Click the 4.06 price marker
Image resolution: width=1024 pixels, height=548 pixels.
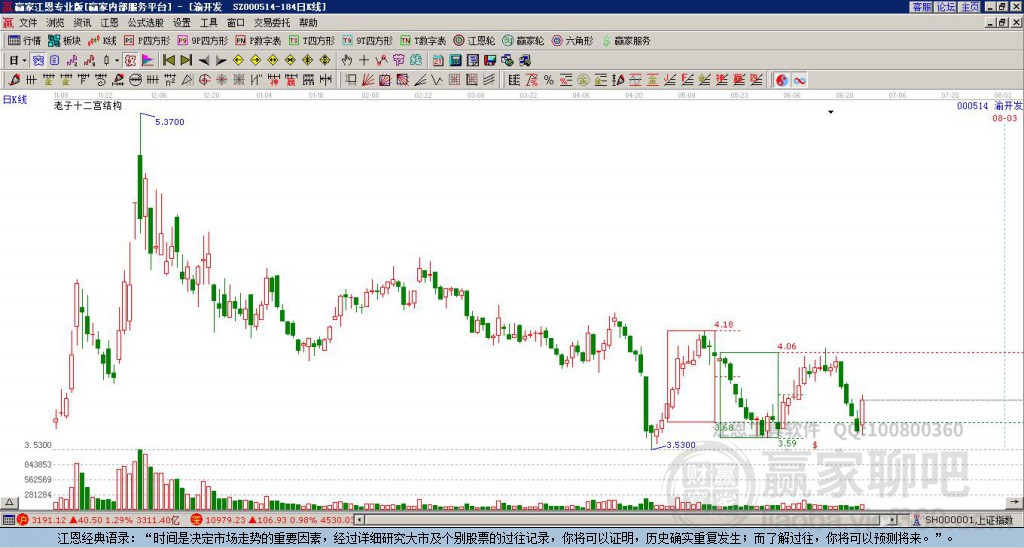click(x=787, y=346)
